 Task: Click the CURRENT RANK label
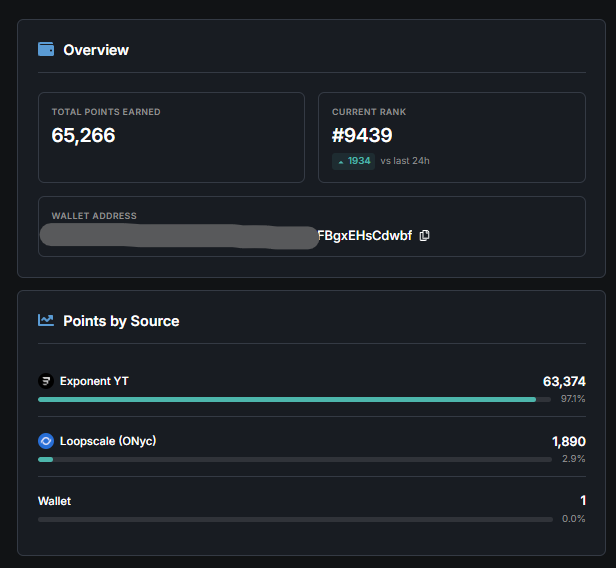coord(369,112)
